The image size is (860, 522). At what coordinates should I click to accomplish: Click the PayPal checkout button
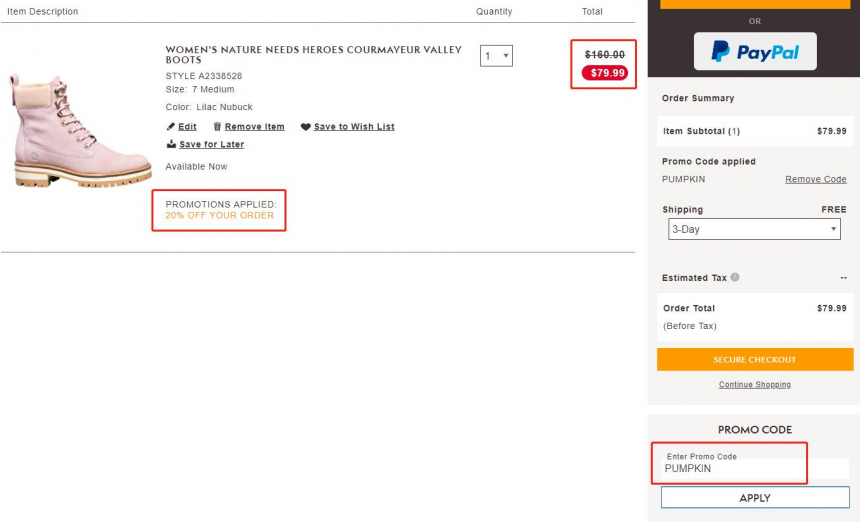(x=755, y=52)
